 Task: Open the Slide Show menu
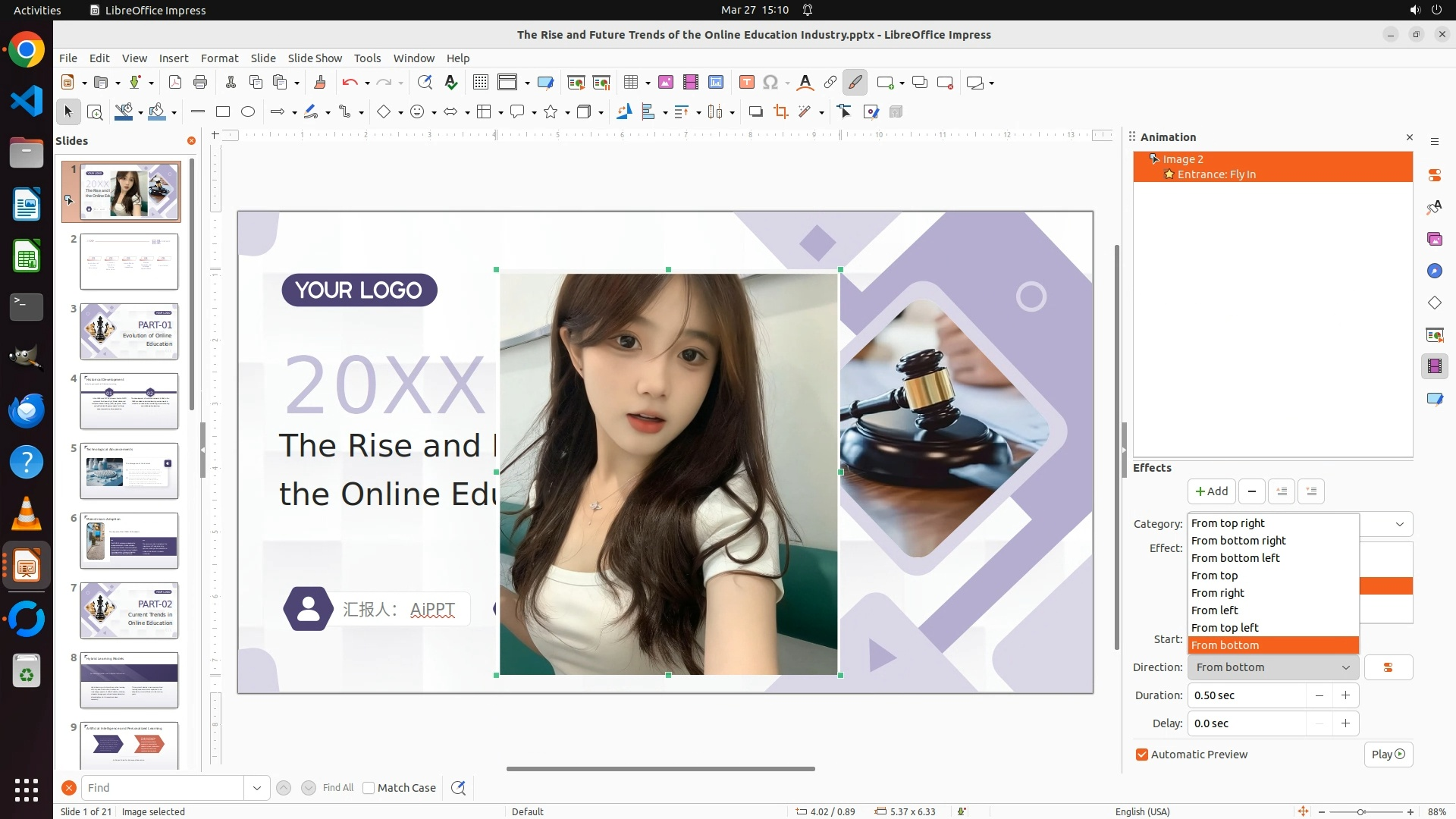click(x=314, y=58)
